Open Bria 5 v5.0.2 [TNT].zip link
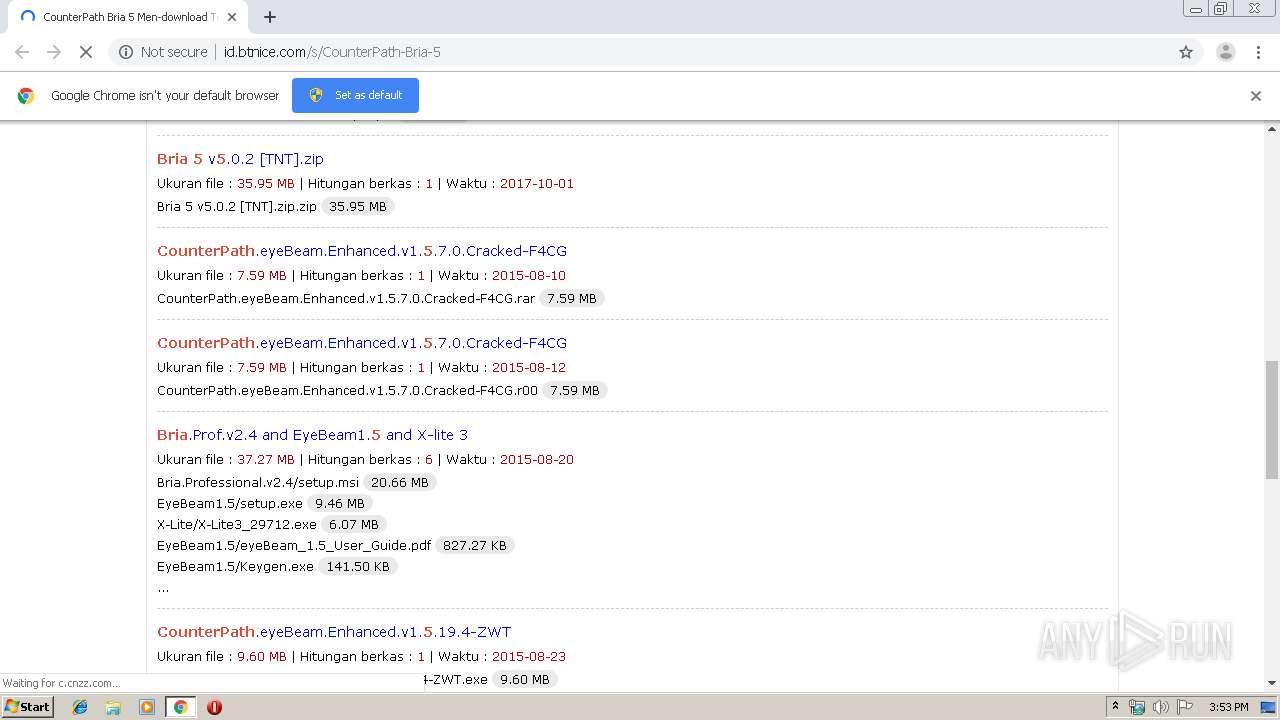Image resolution: width=1280 pixels, height=720 pixels. [x=240, y=159]
